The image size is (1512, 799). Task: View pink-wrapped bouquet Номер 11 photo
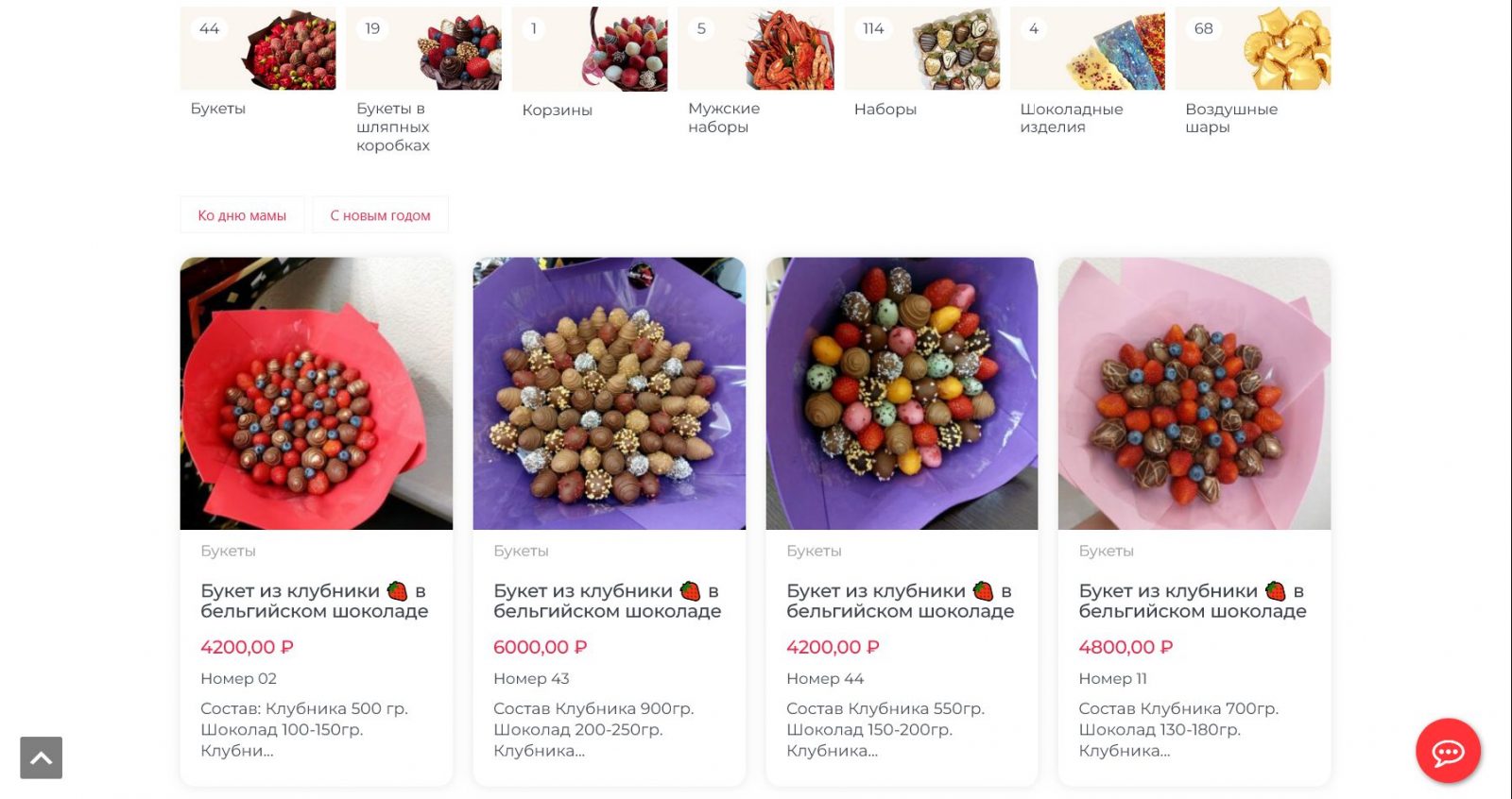click(x=1194, y=394)
